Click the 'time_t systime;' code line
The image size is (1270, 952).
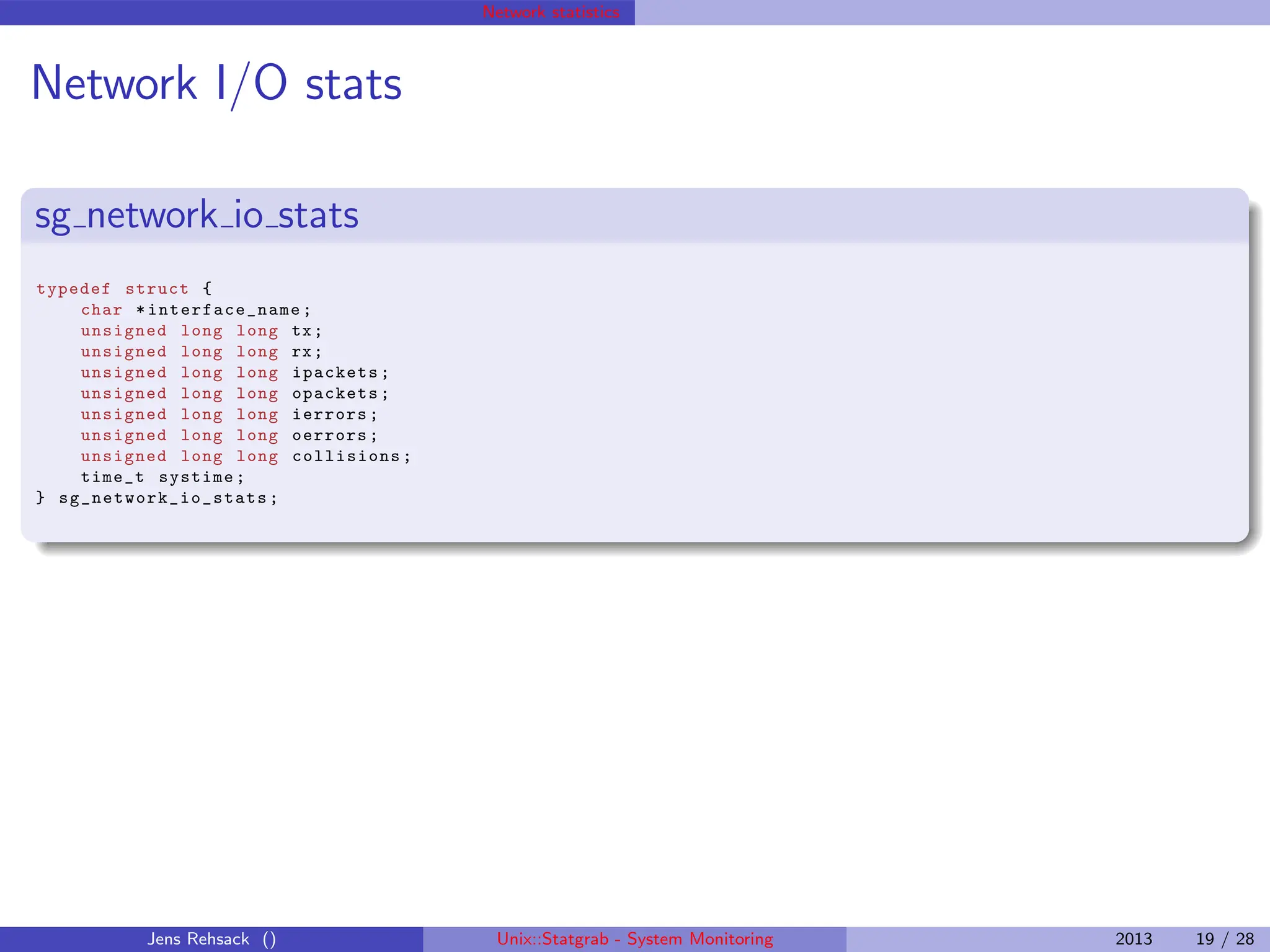pos(162,477)
